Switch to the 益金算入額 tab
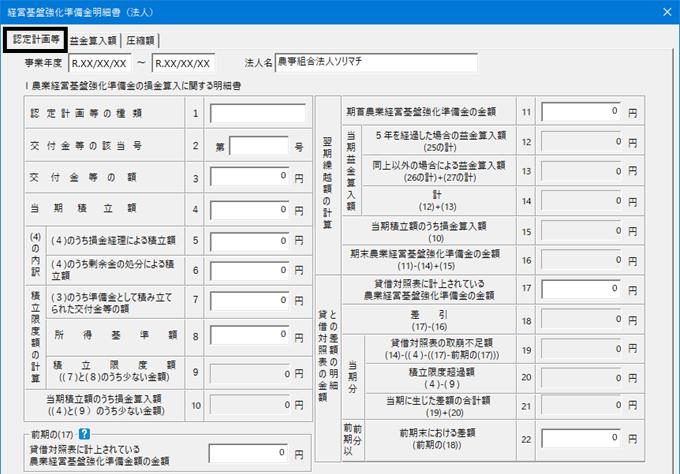 tap(93, 40)
